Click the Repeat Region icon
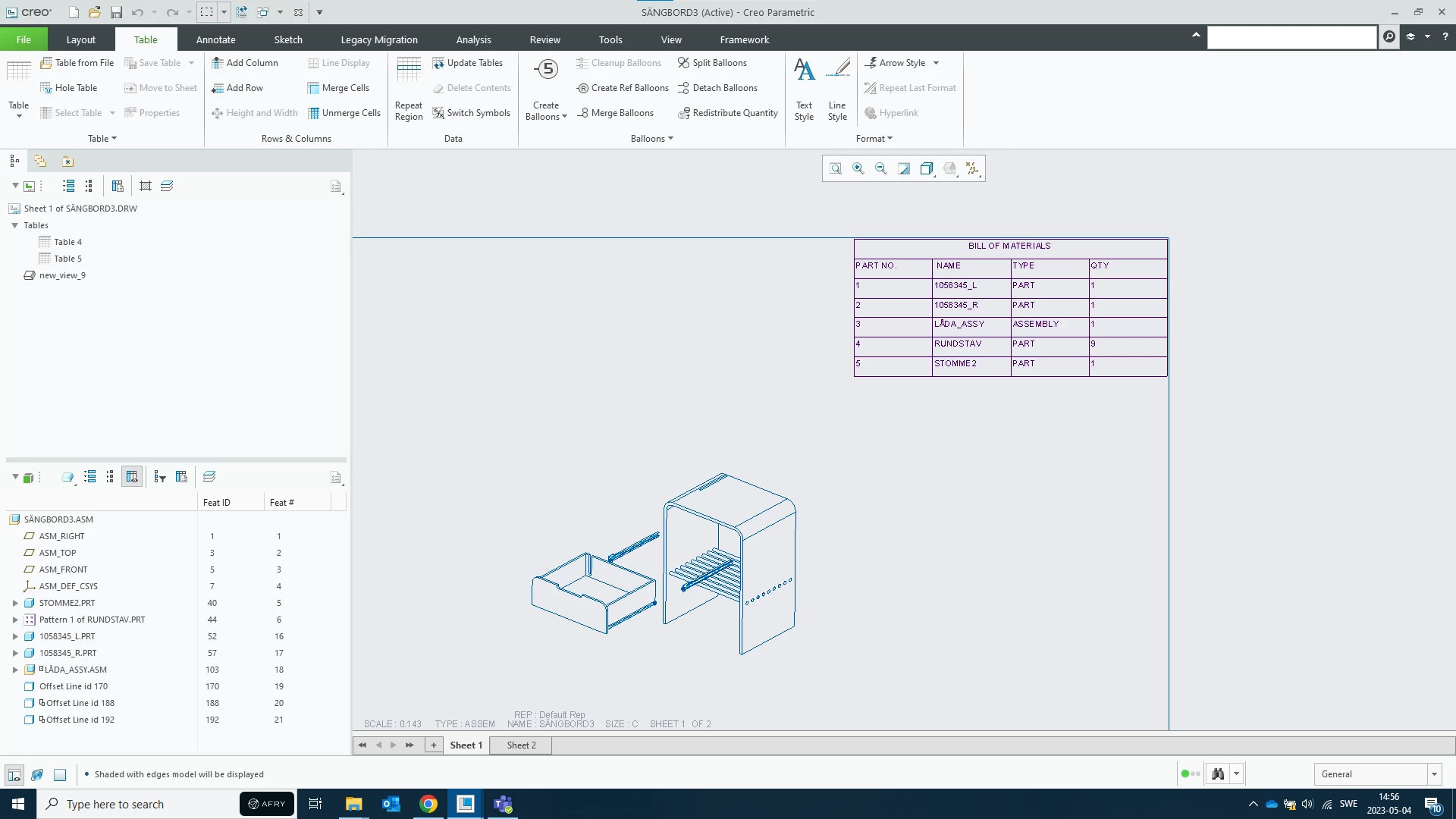 pyautogui.click(x=408, y=71)
